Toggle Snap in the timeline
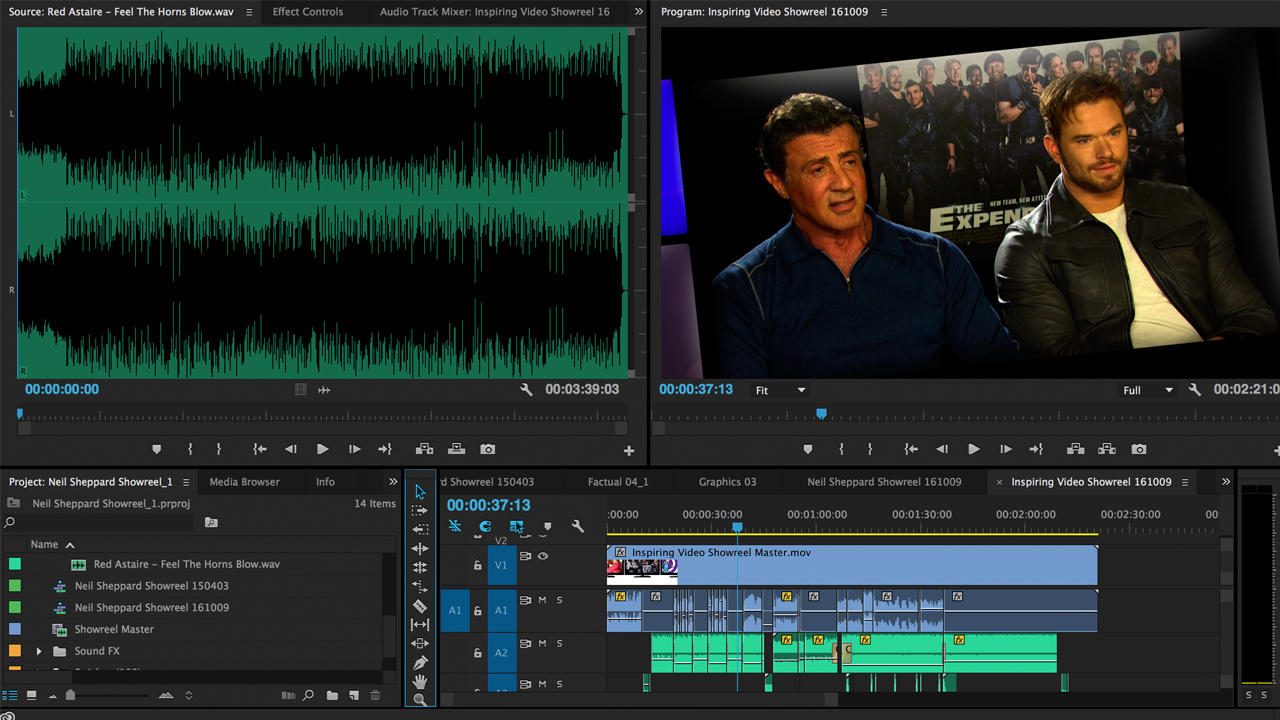 coord(485,526)
